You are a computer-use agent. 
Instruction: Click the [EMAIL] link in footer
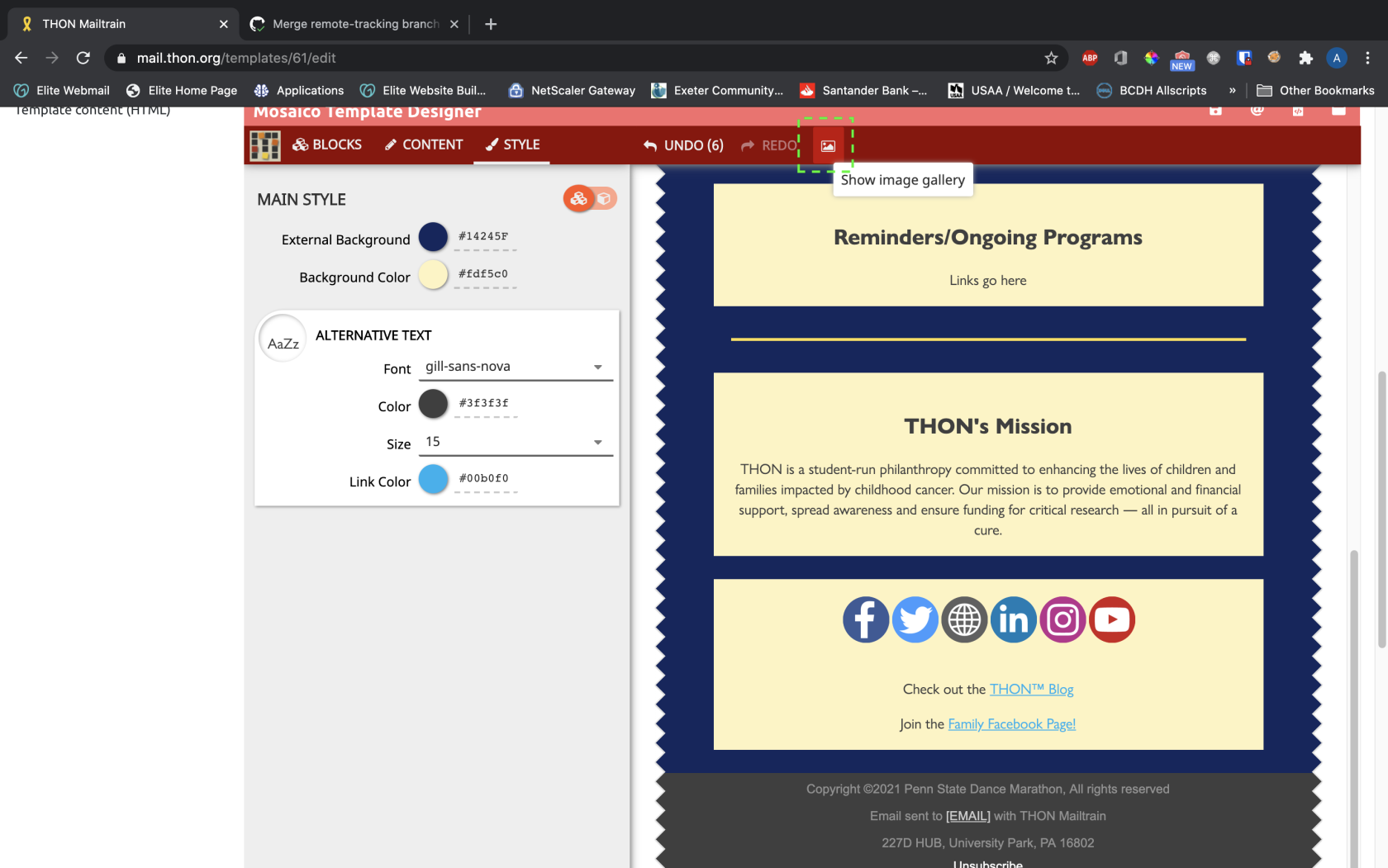pos(967,816)
